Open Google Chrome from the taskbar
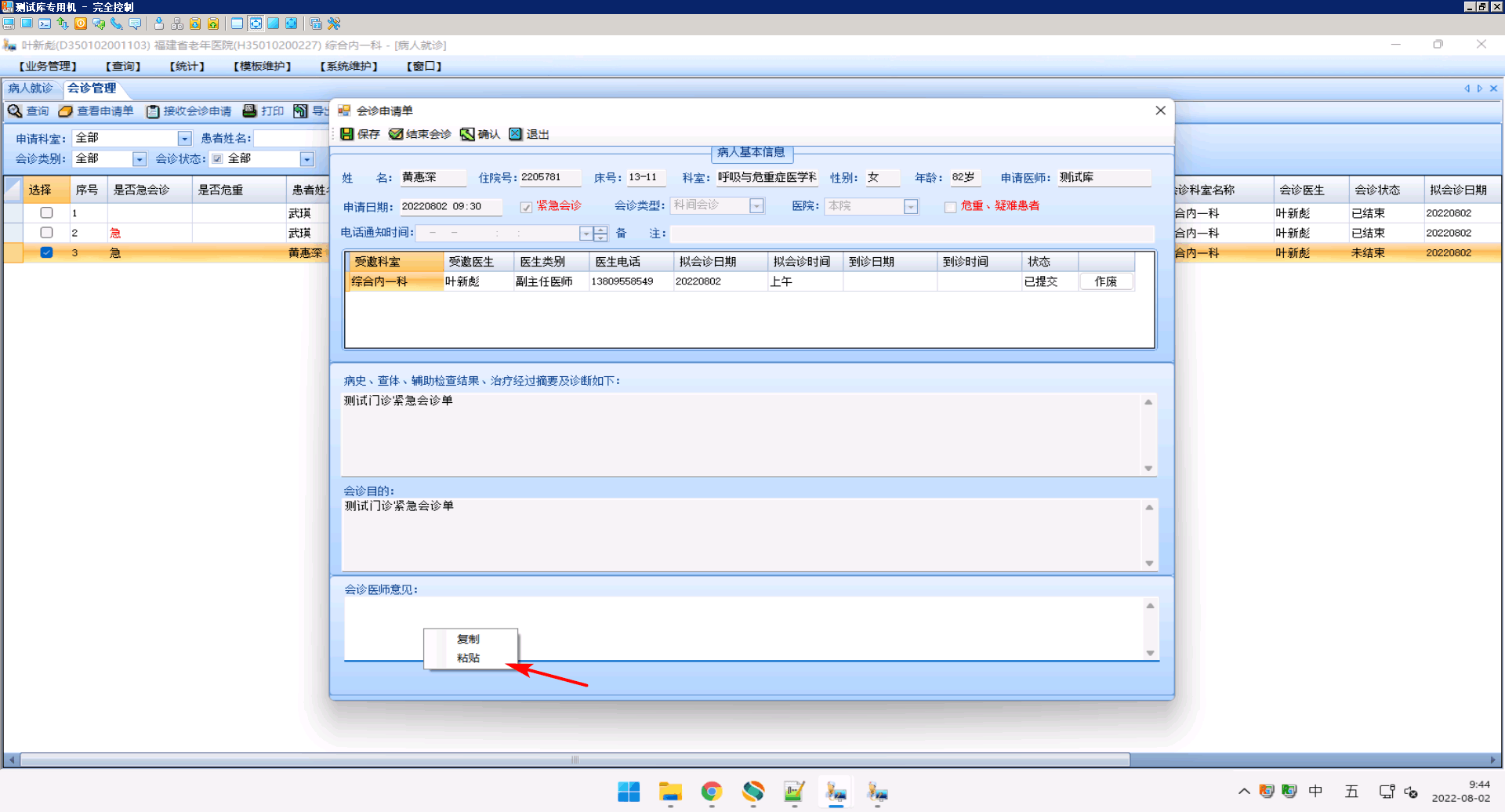The width and height of the screenshot is (1505, 812). click(712, 792)
